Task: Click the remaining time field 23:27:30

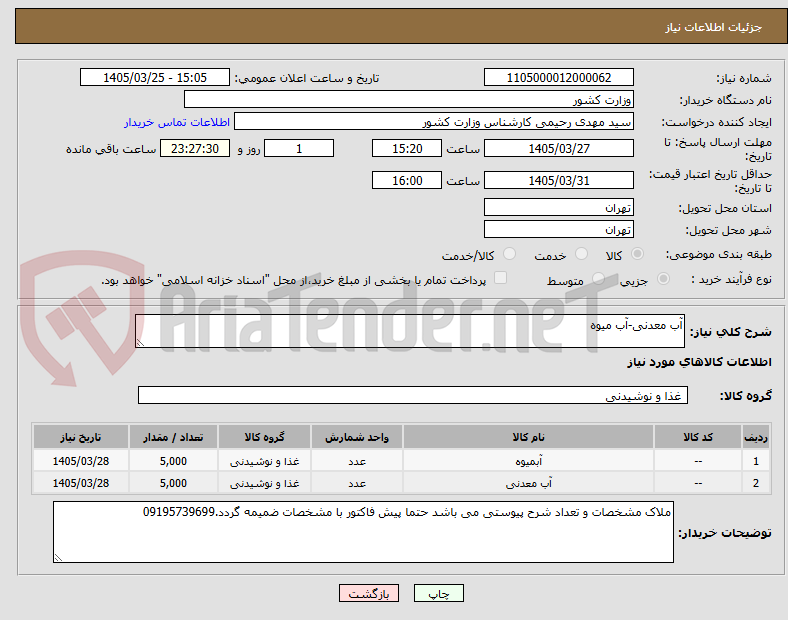Action: [x=195, y=148]
